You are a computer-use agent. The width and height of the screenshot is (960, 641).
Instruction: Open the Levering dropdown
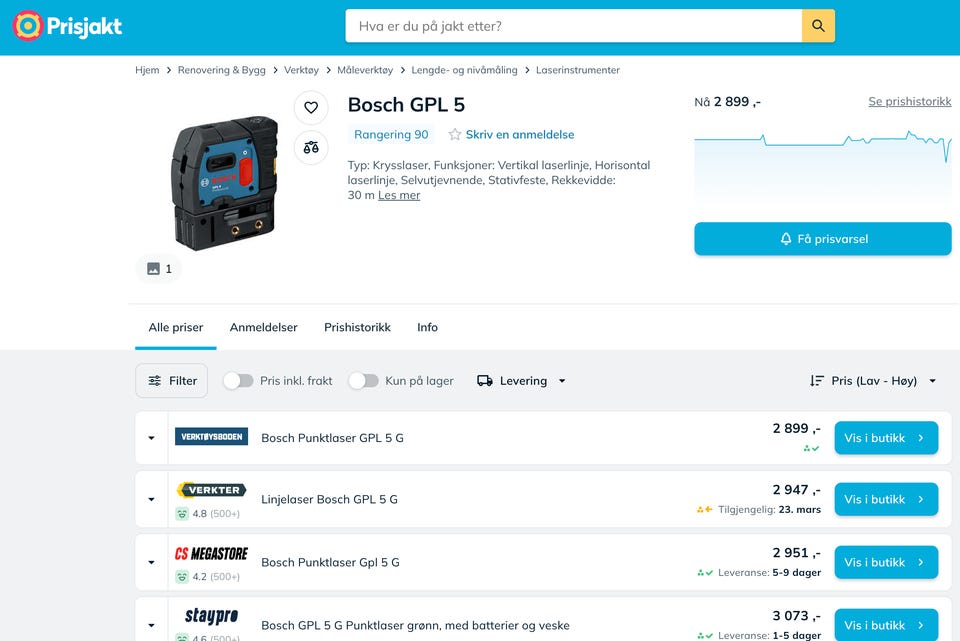click(521, 381)
